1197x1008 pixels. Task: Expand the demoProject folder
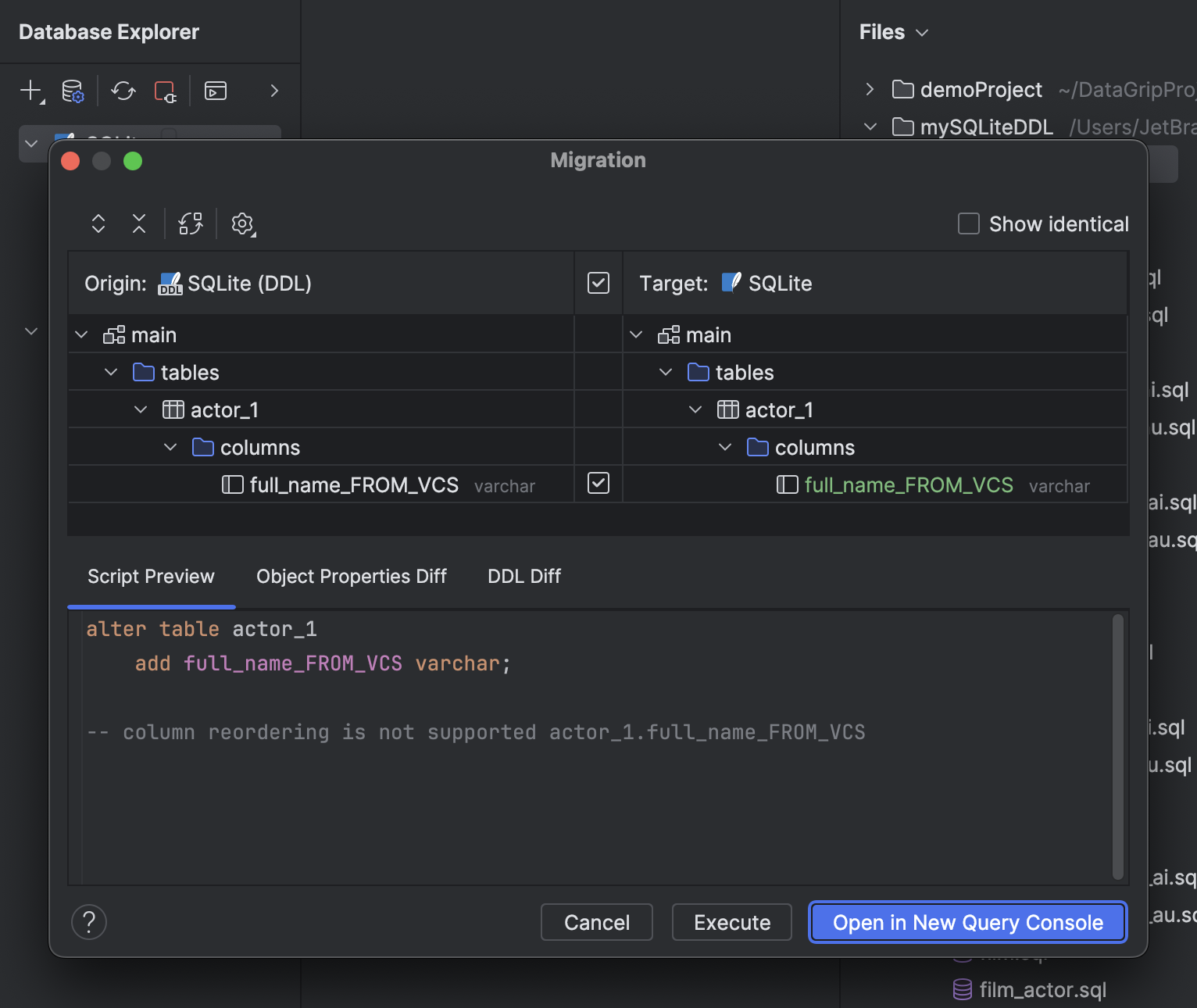pyautogui.click(x=870, y=89)
